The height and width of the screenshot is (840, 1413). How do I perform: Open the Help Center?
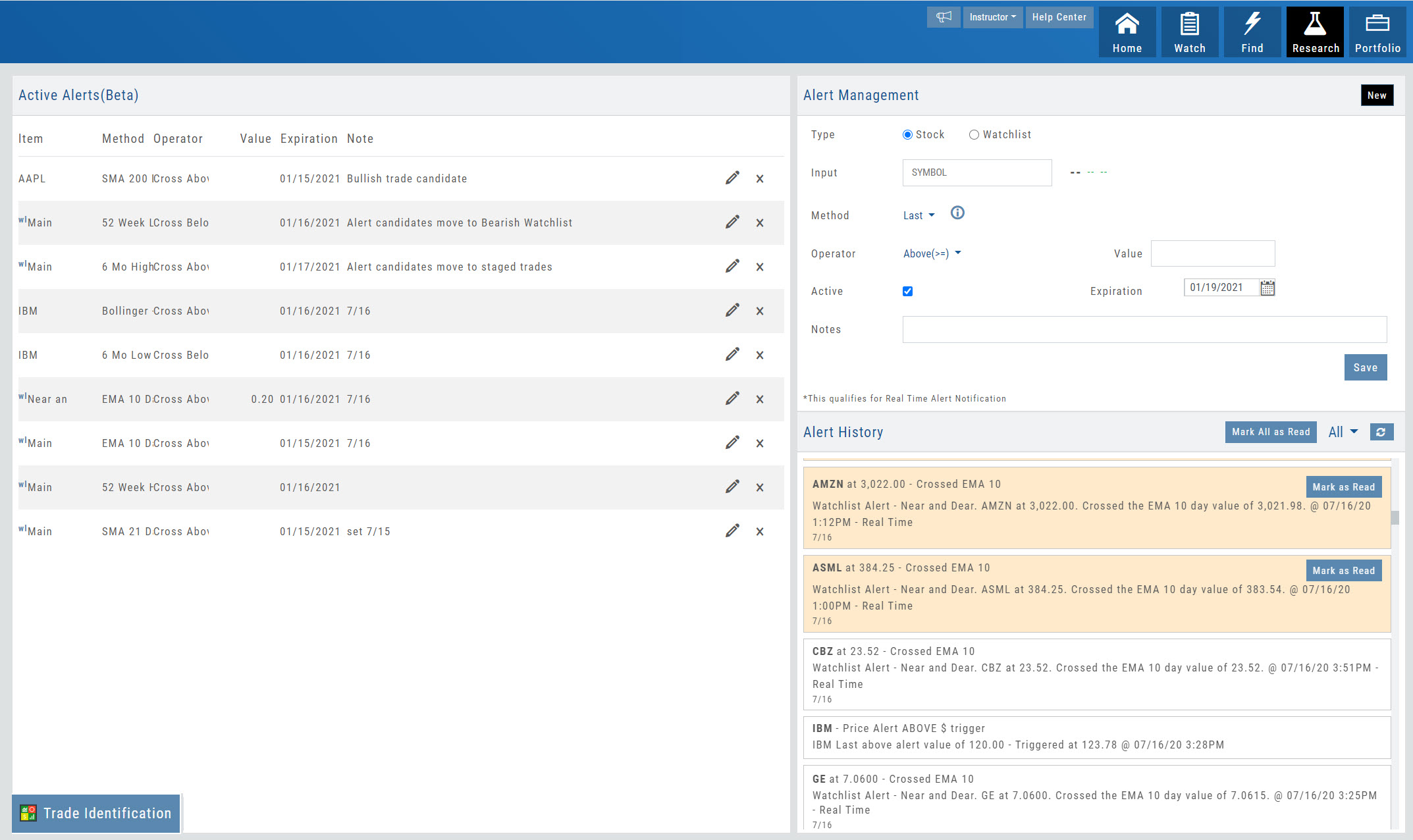click(1059, 17)
